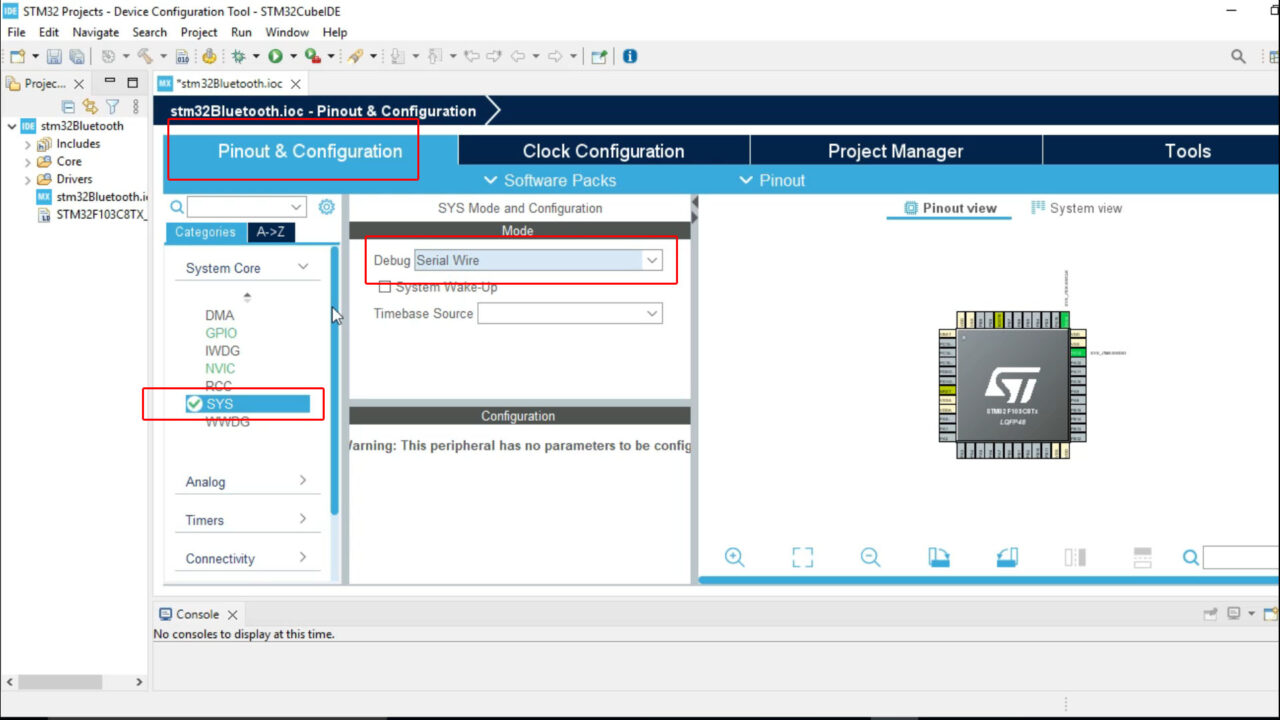
Task: Click Collapse All in Project Explorer
Action: [69, 106]
